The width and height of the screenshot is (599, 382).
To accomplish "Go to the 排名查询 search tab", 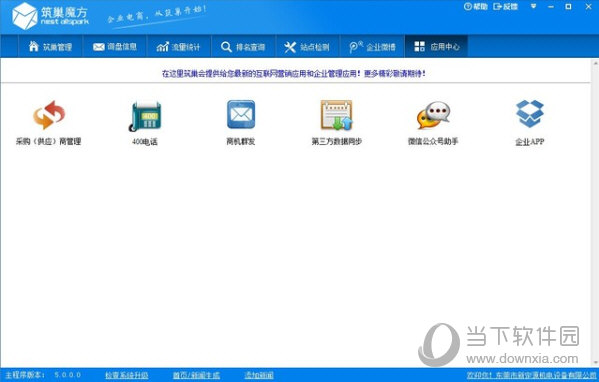I will [x=243, y=47].
